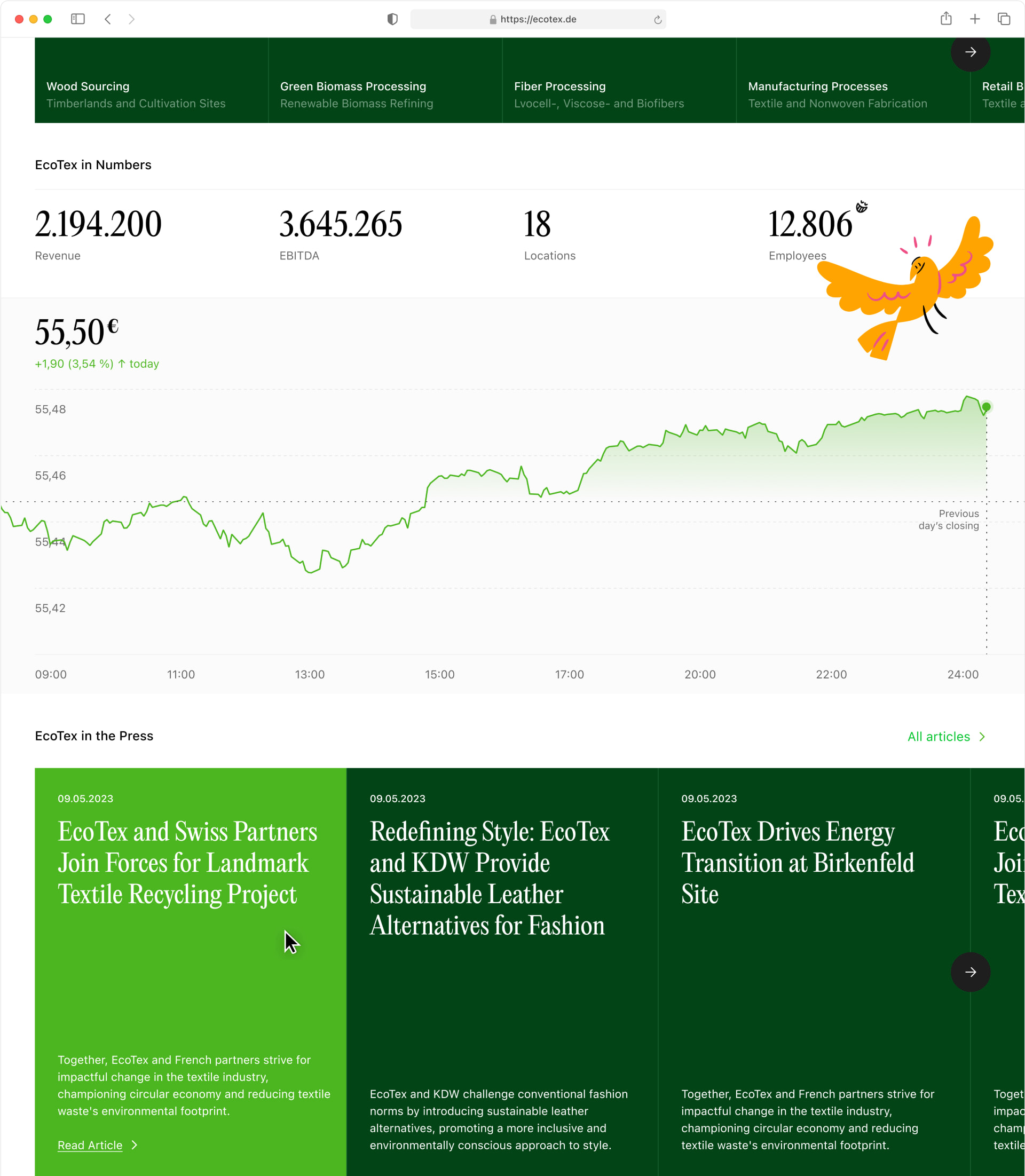Image resolution: width=1025 pixels, height=1176 pixels.
Task: Advance the press articles carousel arrow
Action: click(971, 972)
